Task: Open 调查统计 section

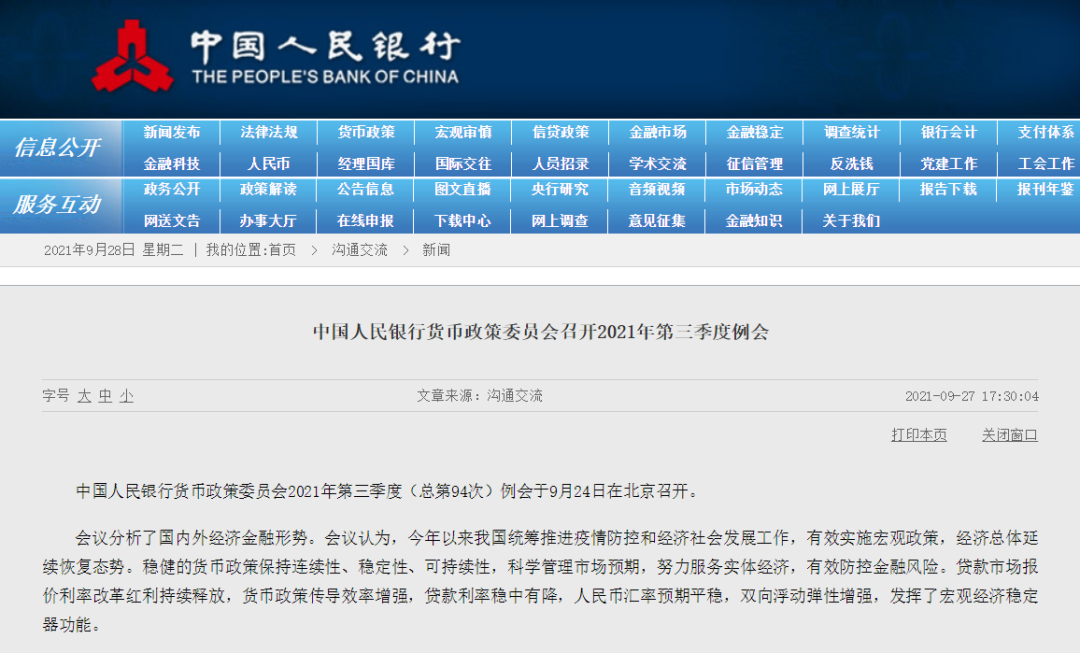Action: pos(851,132)
